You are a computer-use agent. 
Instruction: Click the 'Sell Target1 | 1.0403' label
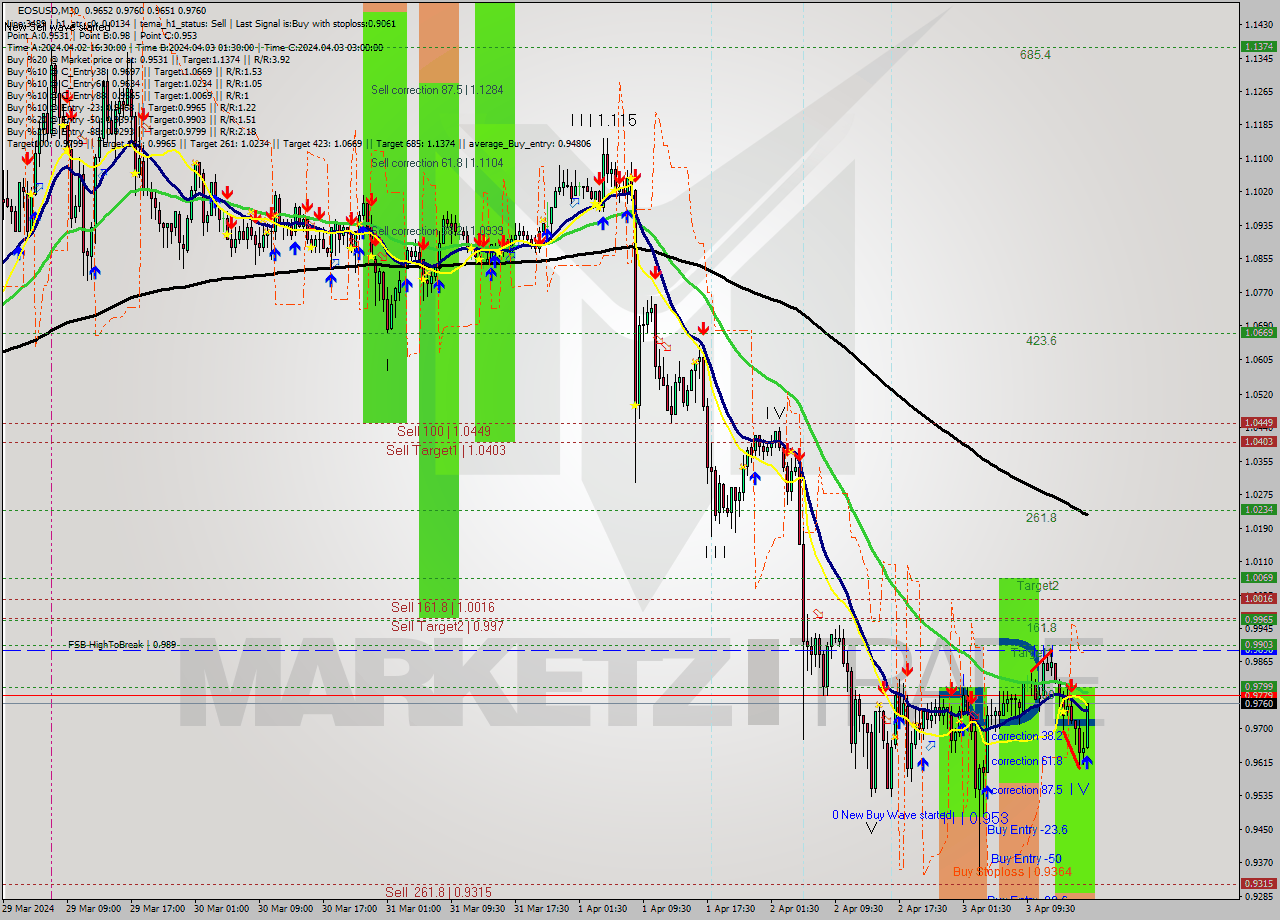446,451
